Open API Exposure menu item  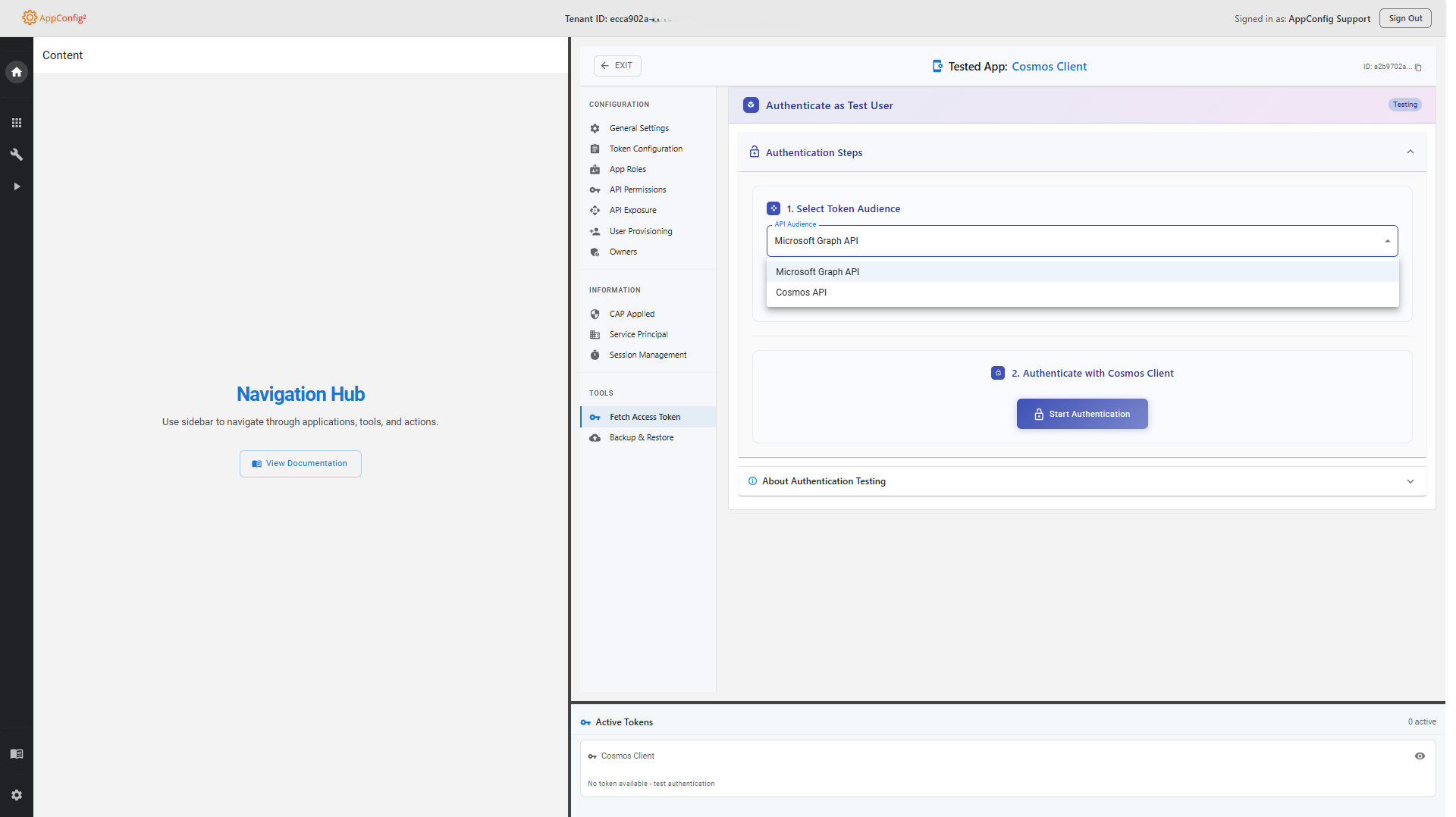[648, 211]
